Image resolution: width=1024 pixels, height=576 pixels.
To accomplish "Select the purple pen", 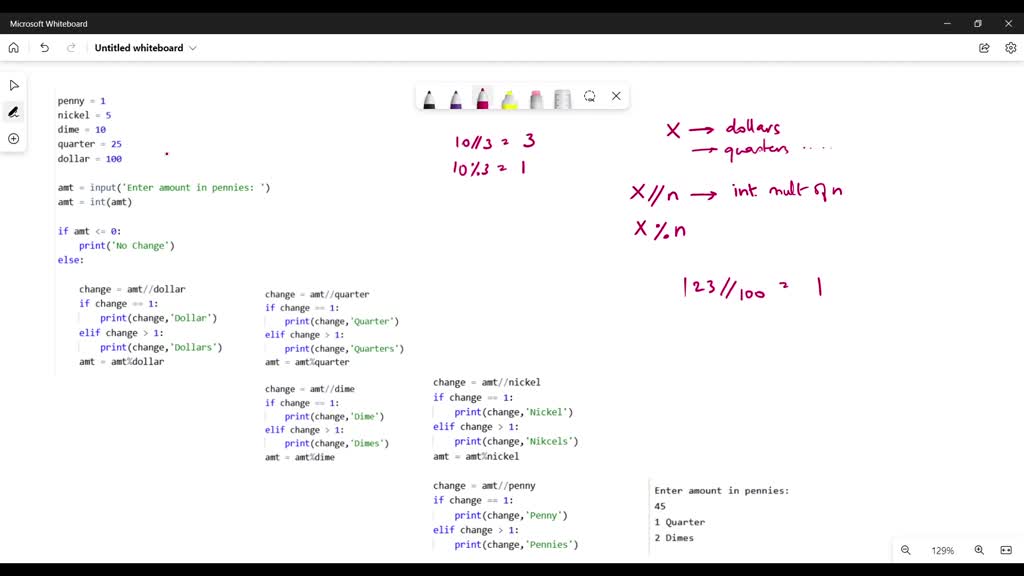I will (456, 96).
